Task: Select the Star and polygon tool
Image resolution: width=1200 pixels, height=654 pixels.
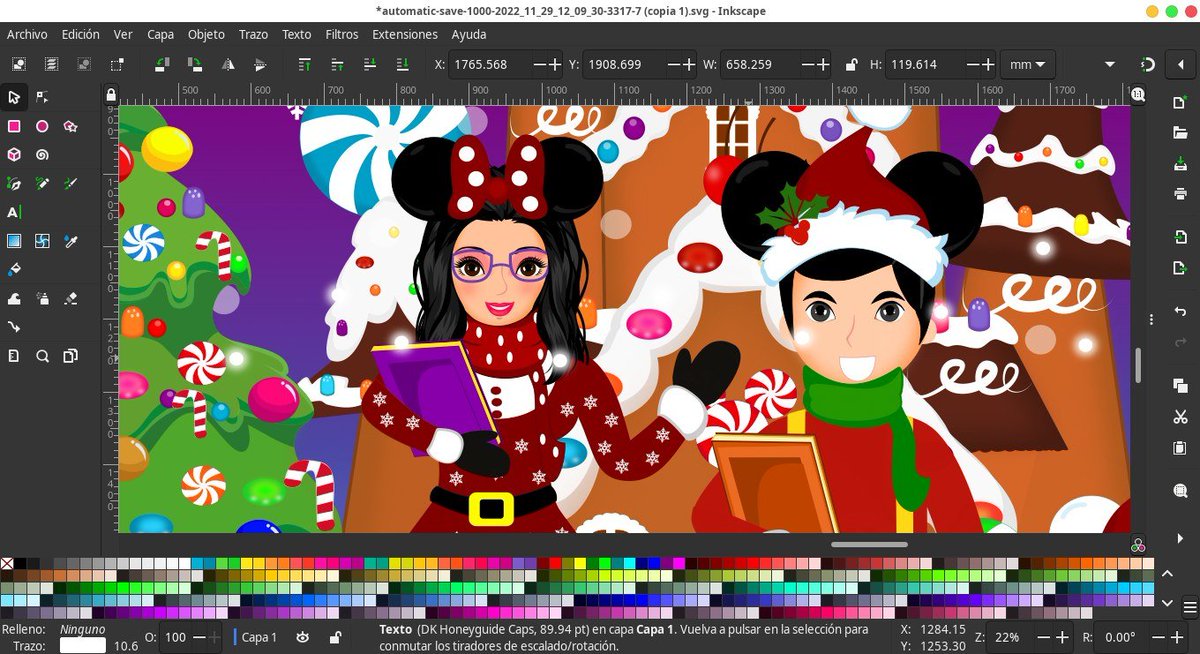Action: tap(70, 127)
